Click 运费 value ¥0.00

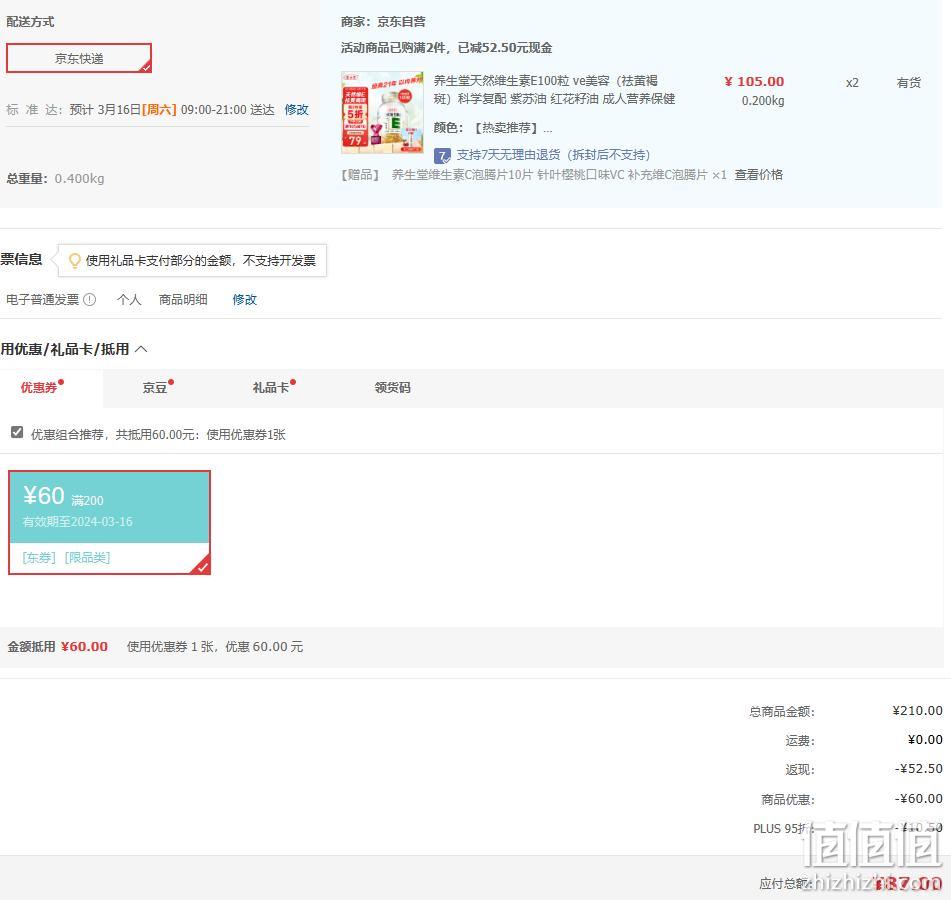tap(926, 740)
